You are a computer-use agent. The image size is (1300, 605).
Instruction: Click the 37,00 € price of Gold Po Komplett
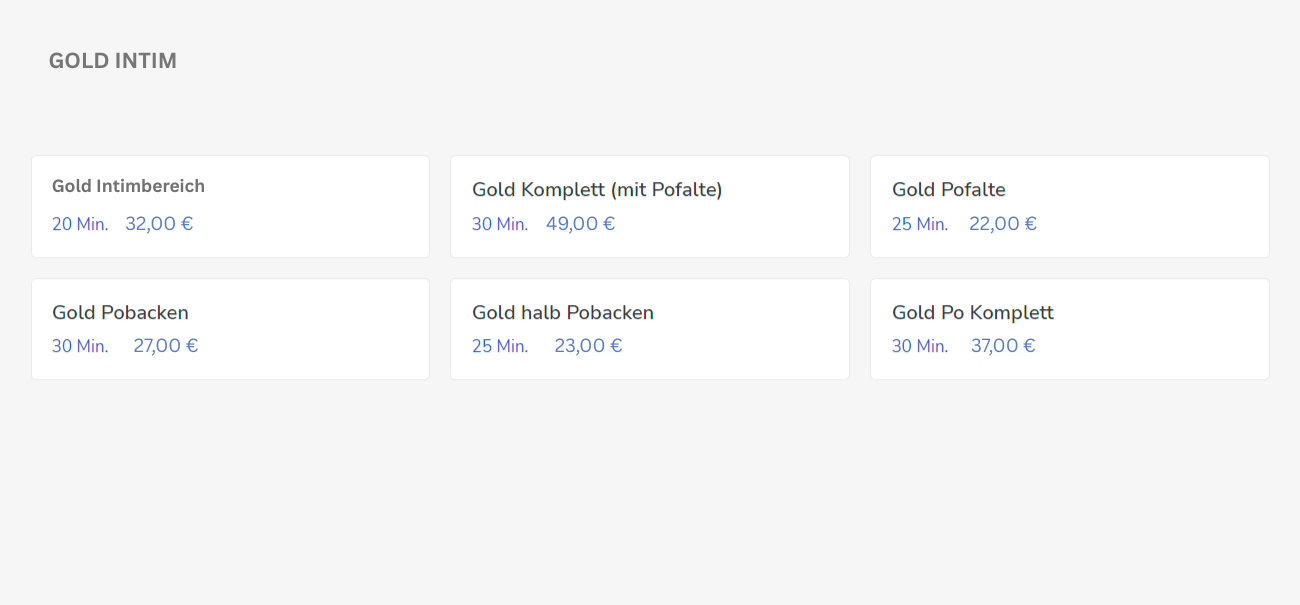pos(1003,346)
